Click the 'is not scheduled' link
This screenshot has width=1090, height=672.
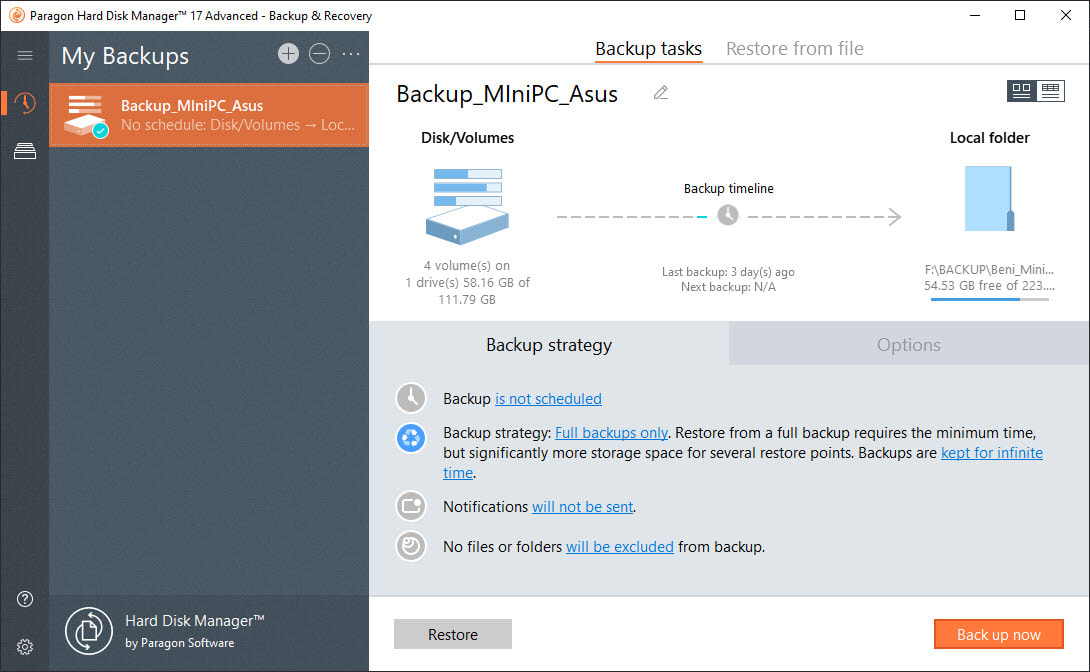[x=548, y=399]
